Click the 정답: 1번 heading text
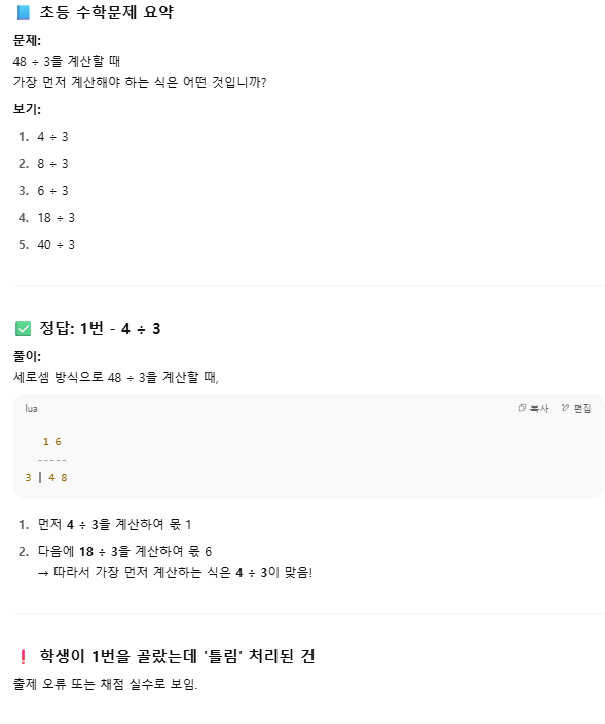Viewport: 605px width, 724px height. tap(72, 329)
